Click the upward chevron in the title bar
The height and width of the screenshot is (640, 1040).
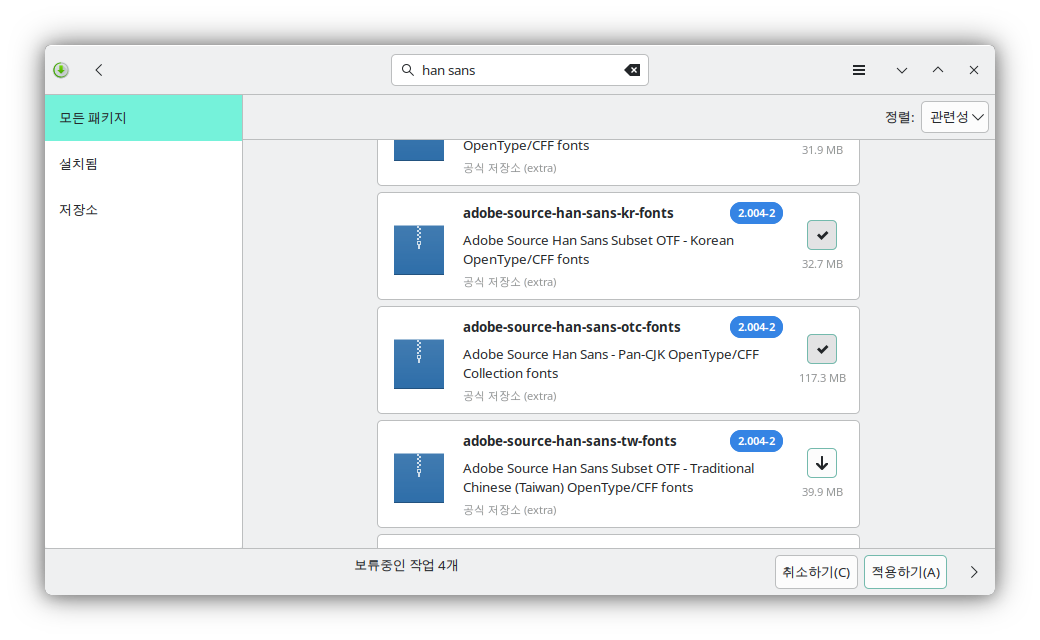coord(938,70)
